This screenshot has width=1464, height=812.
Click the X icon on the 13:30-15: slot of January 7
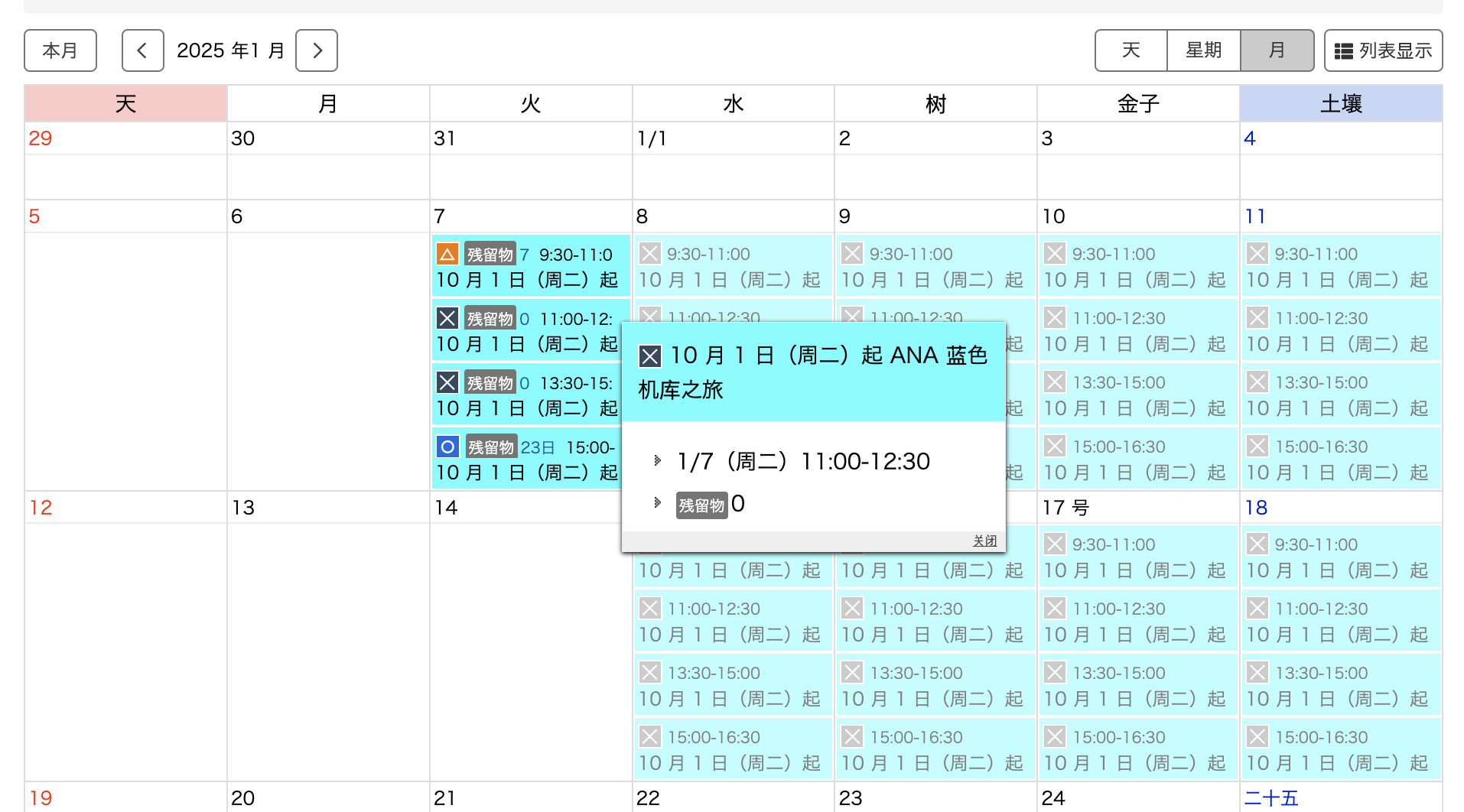click(x=447, y=382)
